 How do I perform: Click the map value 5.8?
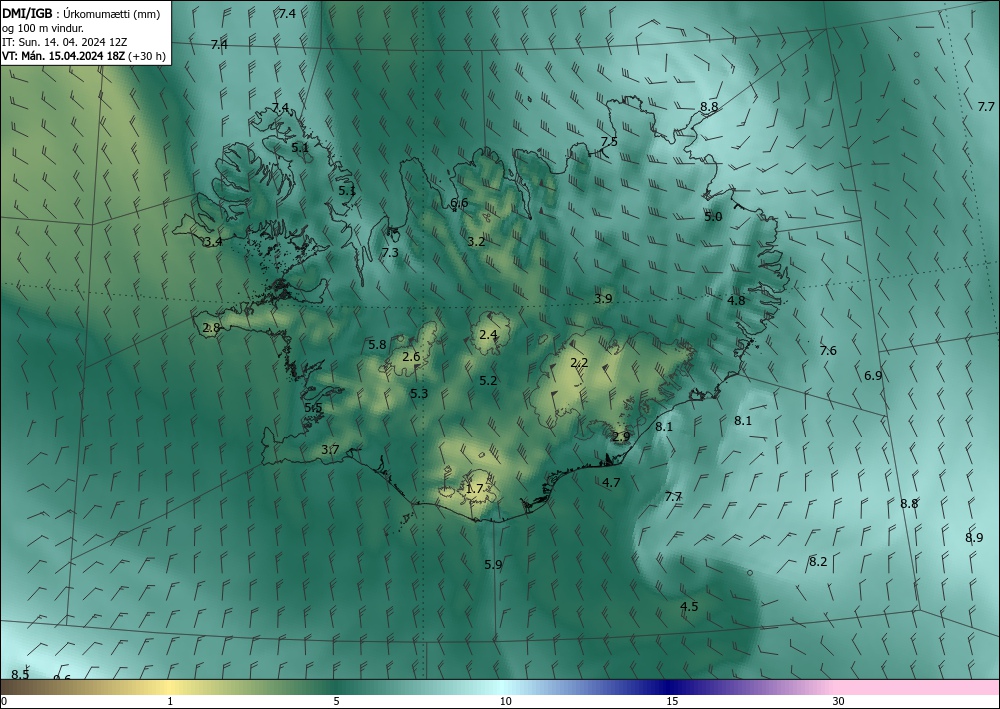tap(377, 345)
